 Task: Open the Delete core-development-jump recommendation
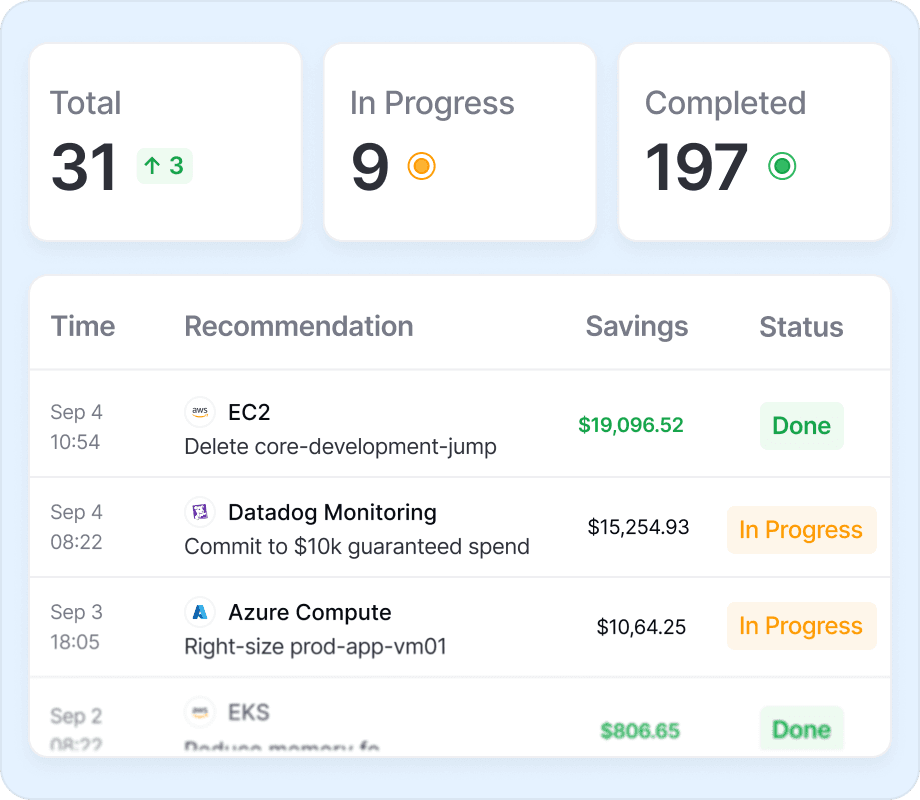pyautogui.click(x=340, y=446)
